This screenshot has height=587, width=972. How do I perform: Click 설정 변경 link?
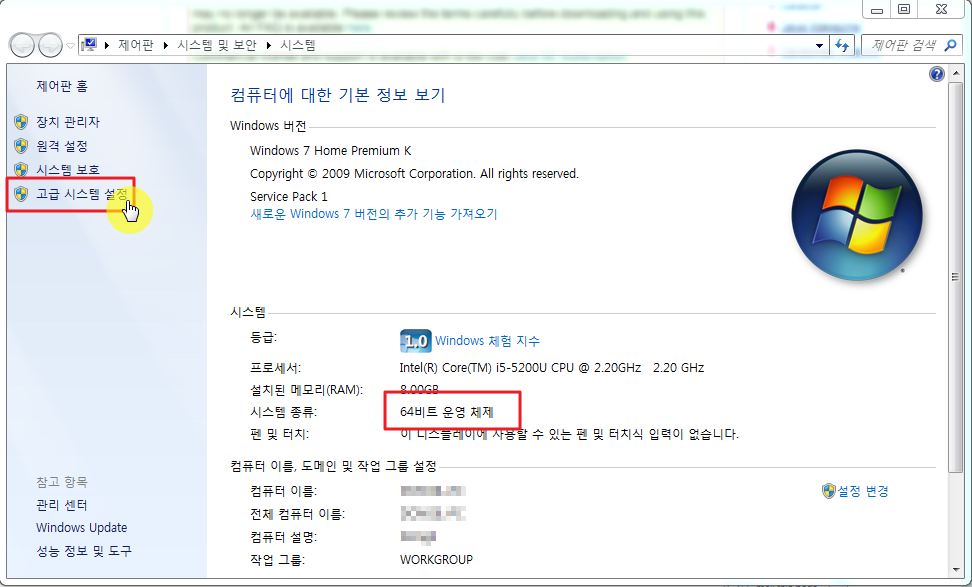(x=863, y=492)
